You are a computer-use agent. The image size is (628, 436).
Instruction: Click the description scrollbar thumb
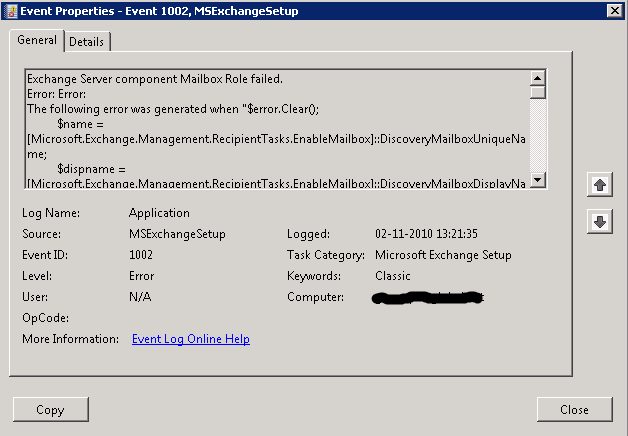(537, 92)
